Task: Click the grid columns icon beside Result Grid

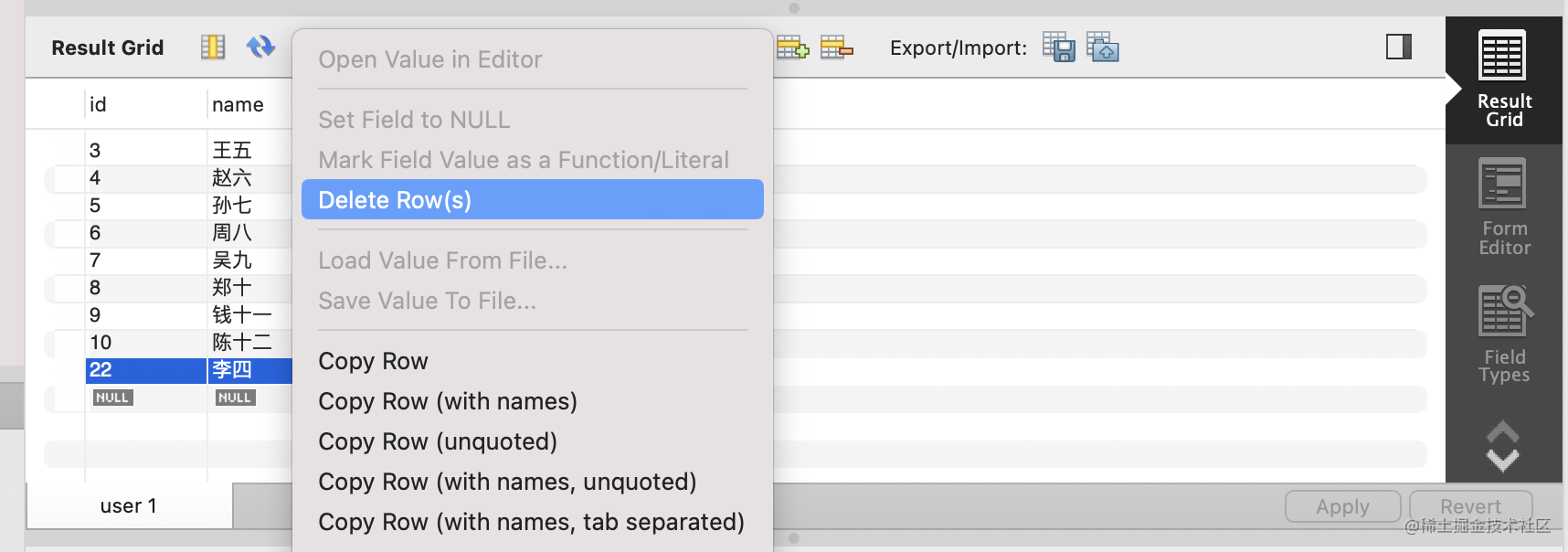Action: coord(213,47)
